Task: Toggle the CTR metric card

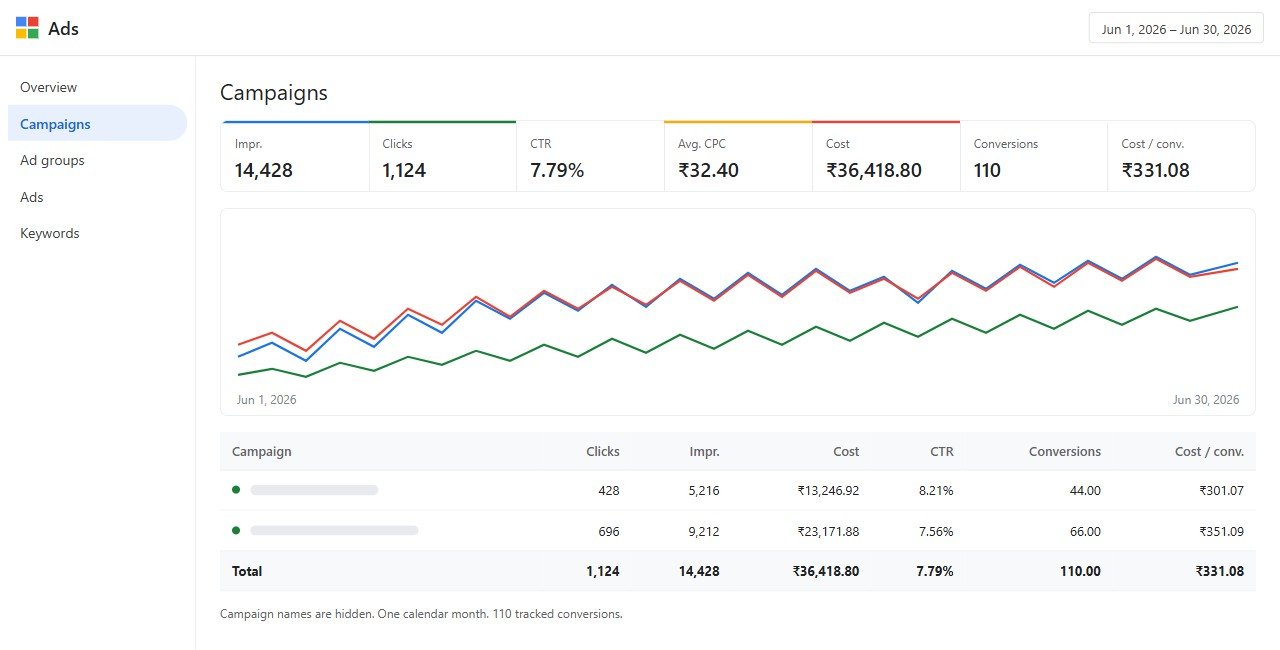Action: point(590,156)
